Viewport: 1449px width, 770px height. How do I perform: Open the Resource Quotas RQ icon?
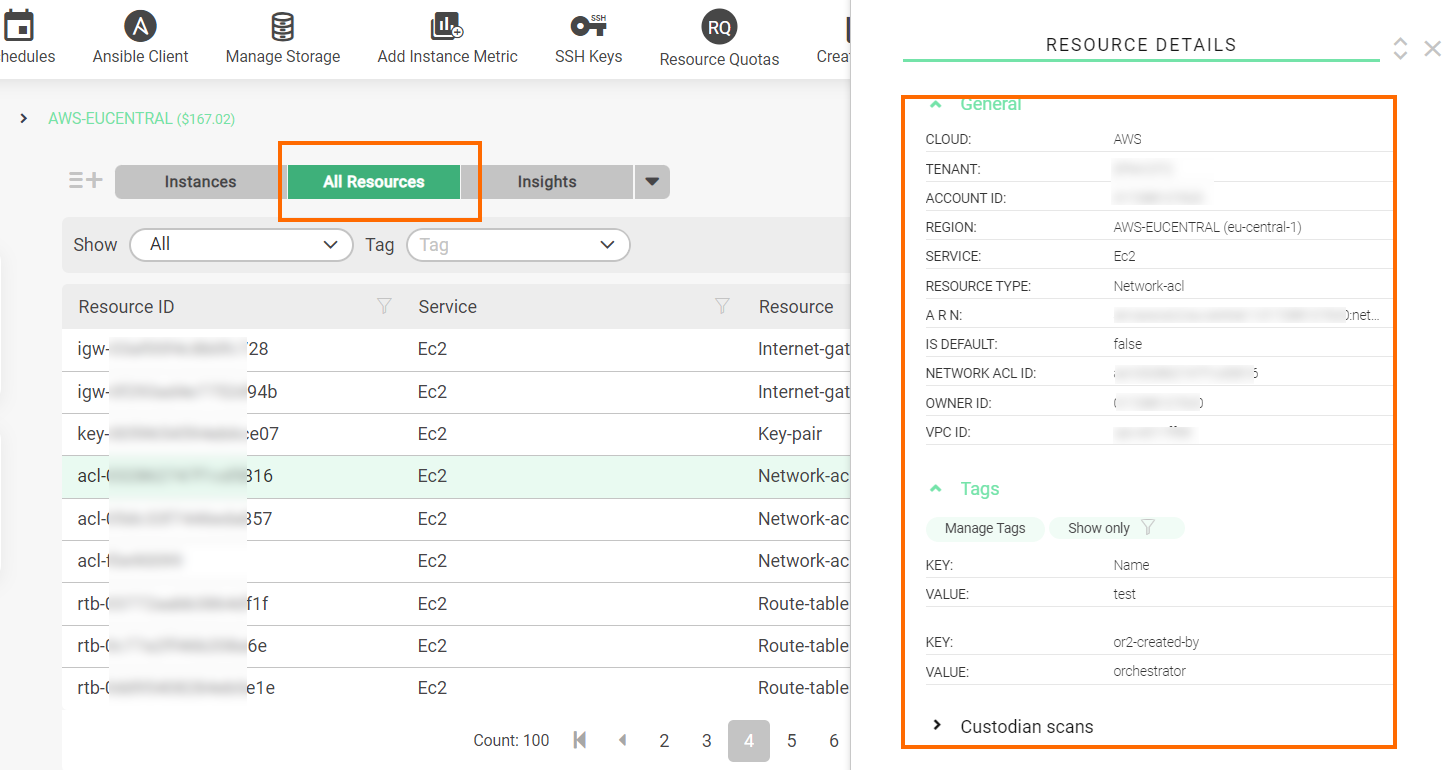[x=719, y=28]
